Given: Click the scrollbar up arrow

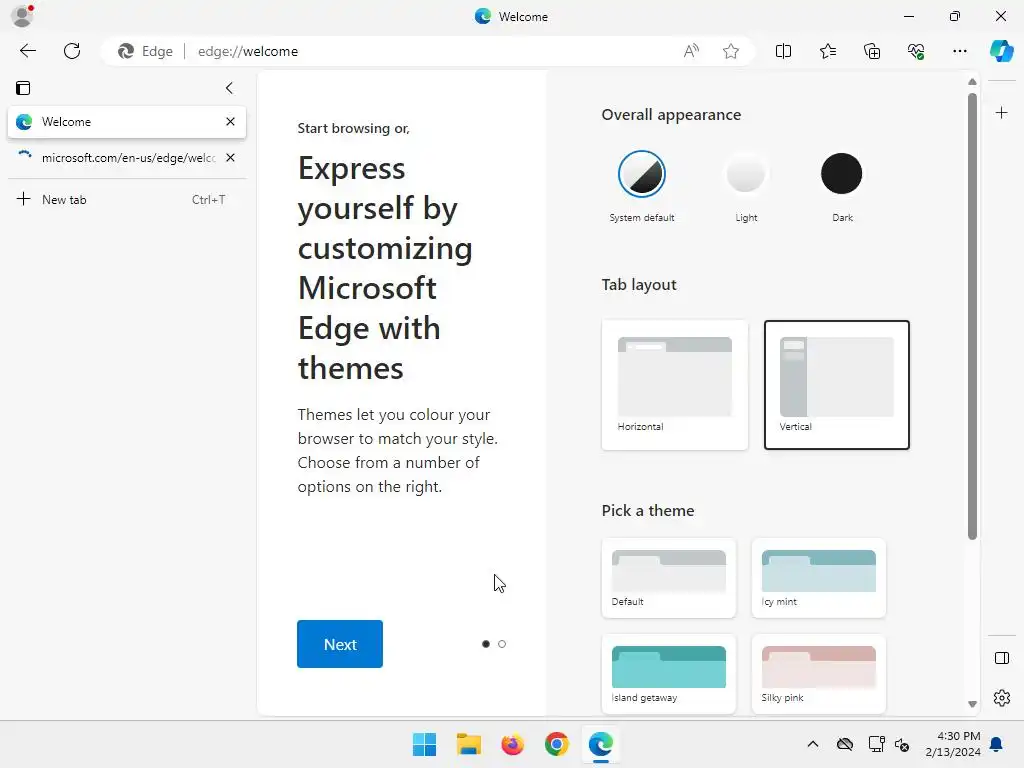Looking at the screenshot, I should (972, 82).
